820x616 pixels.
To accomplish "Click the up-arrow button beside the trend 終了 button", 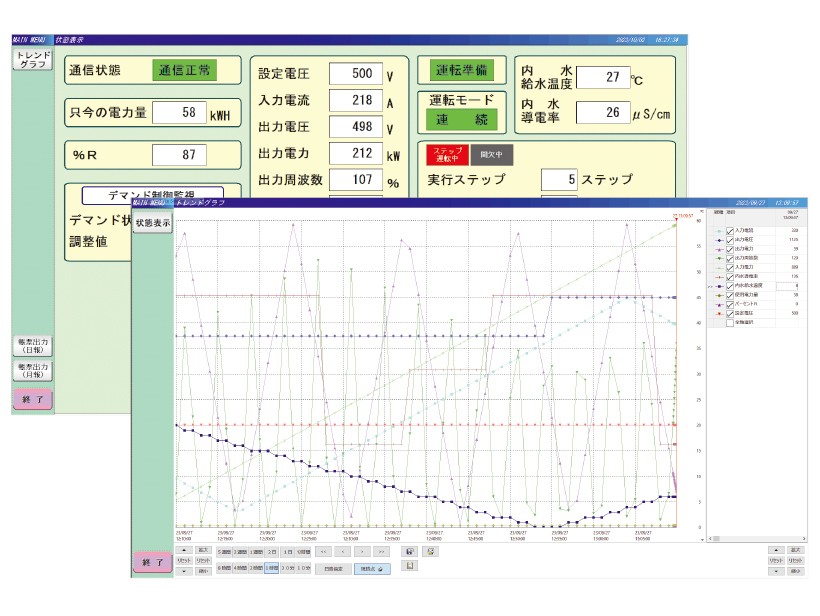I will tap(184, 550).
